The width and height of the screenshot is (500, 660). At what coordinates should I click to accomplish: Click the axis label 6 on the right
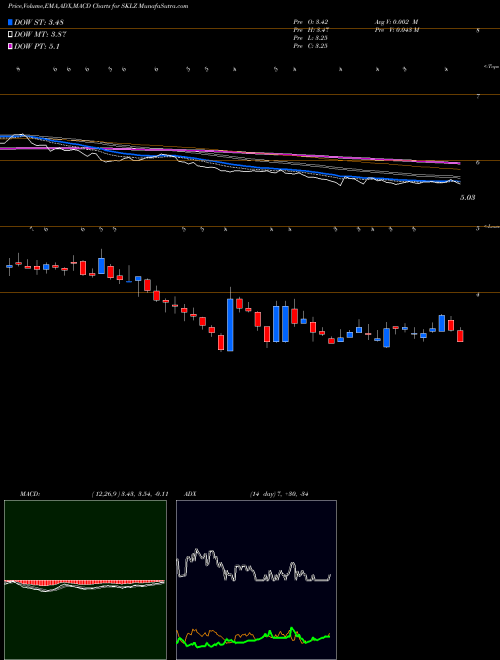(x=478, y=163)
